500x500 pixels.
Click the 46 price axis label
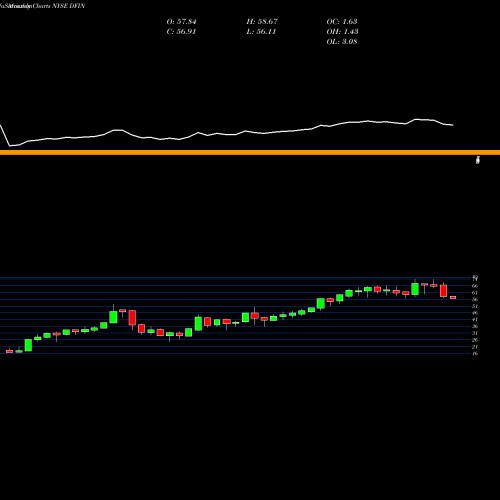pyautogui.click(x=475, y=313)
